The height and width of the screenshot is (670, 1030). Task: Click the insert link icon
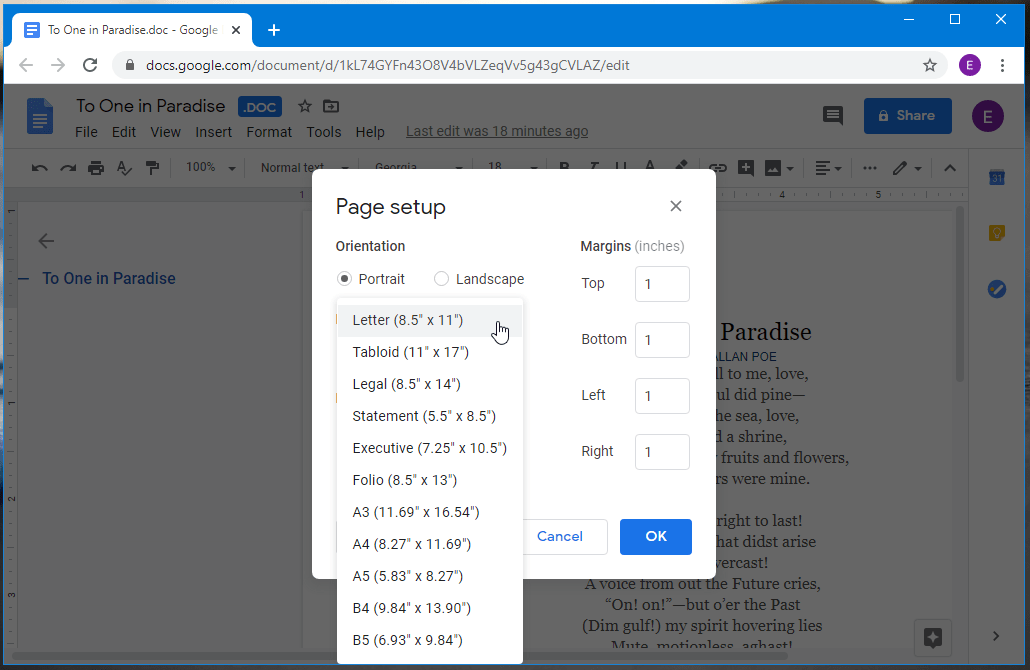click(717, 168)
